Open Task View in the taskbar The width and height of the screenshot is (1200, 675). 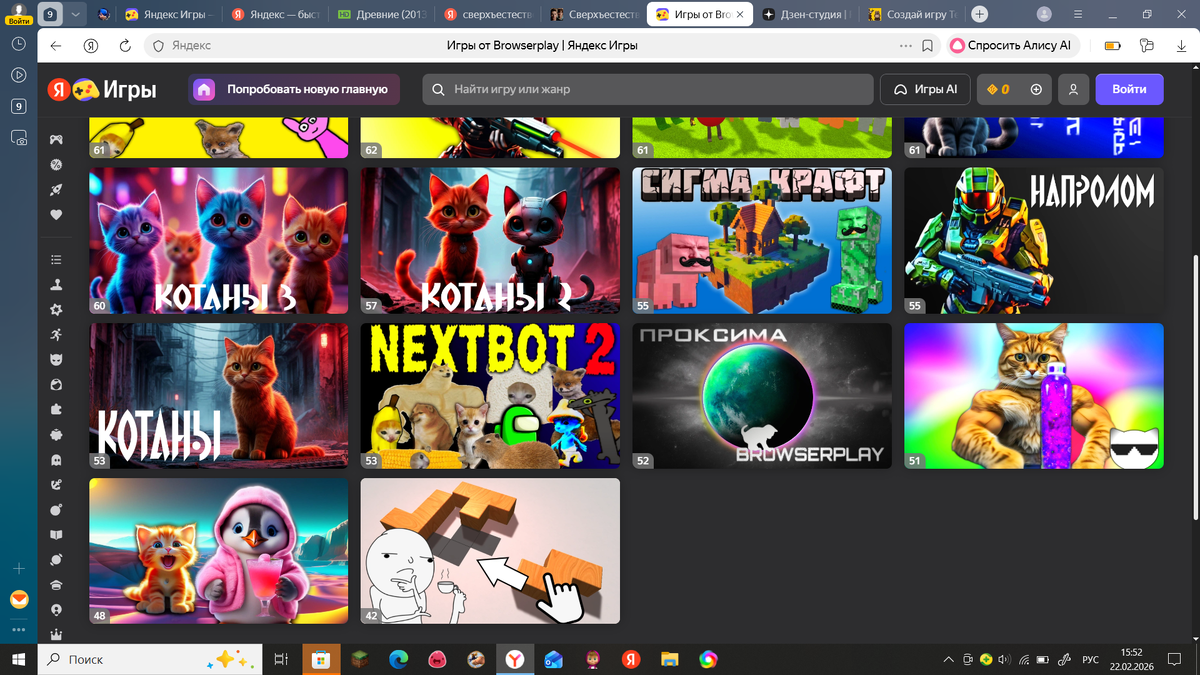point(282,659)
